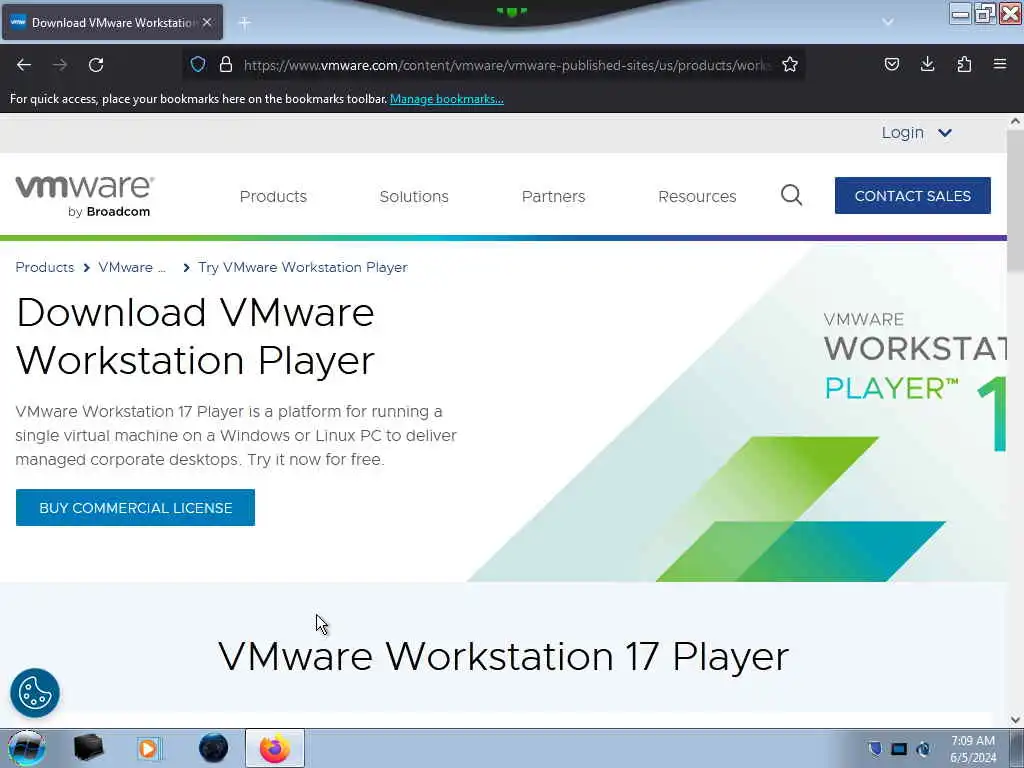Reload the page with the refresh icon
This screenshot has height=768, width=1024.
coord(96,65)
